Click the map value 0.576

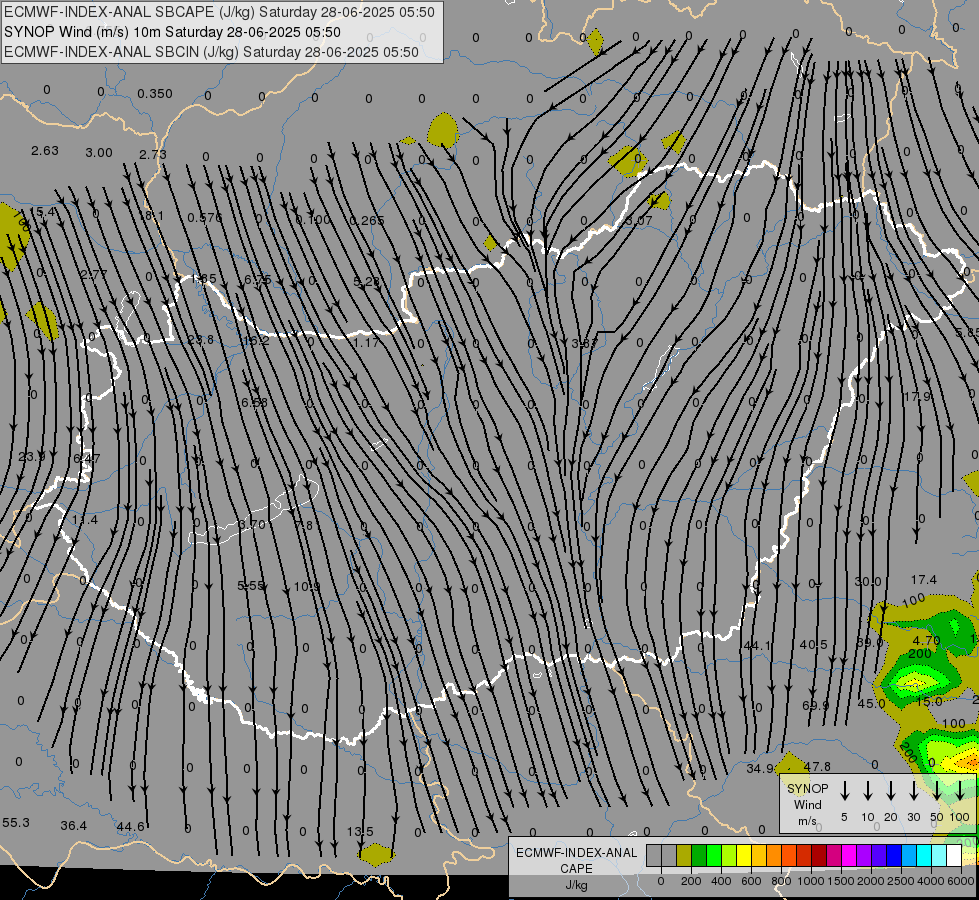coord(205,217)
